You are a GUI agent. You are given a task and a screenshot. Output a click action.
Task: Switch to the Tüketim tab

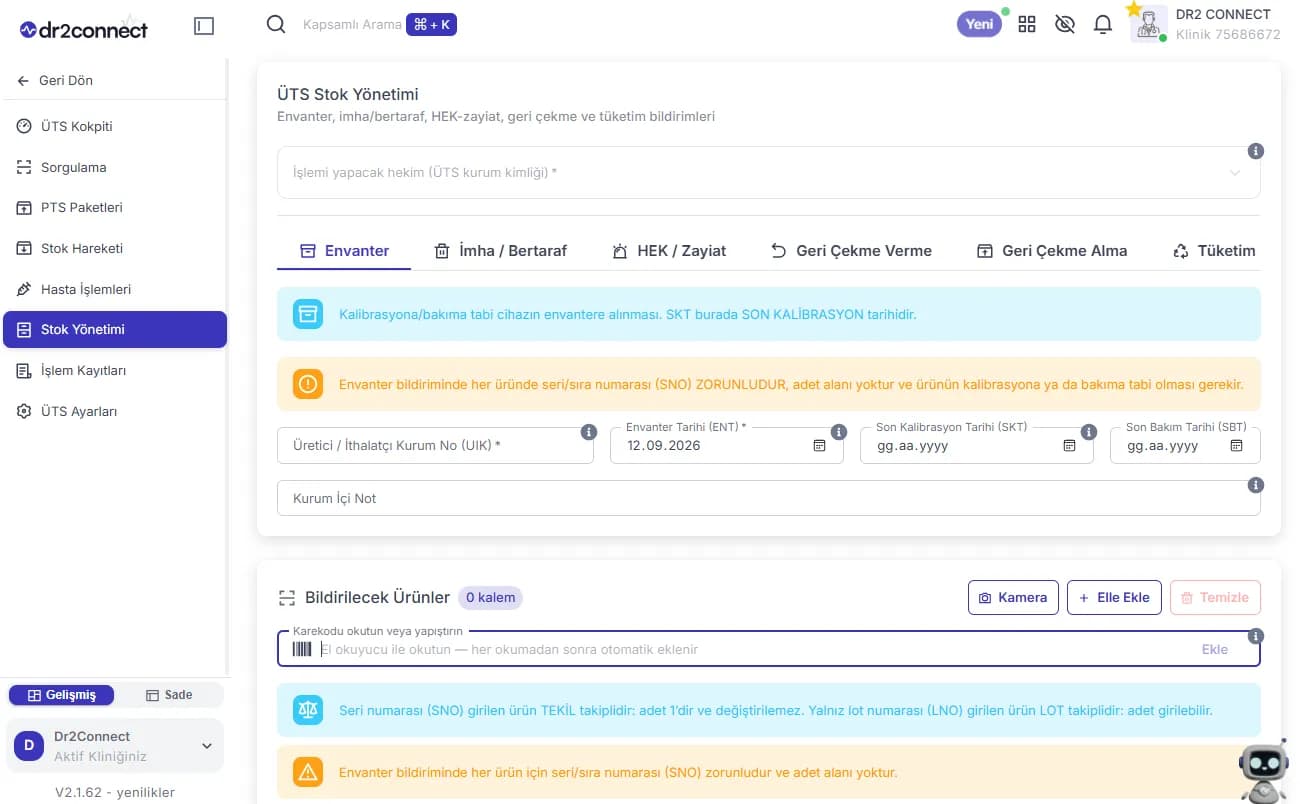tap(1214, 251)
